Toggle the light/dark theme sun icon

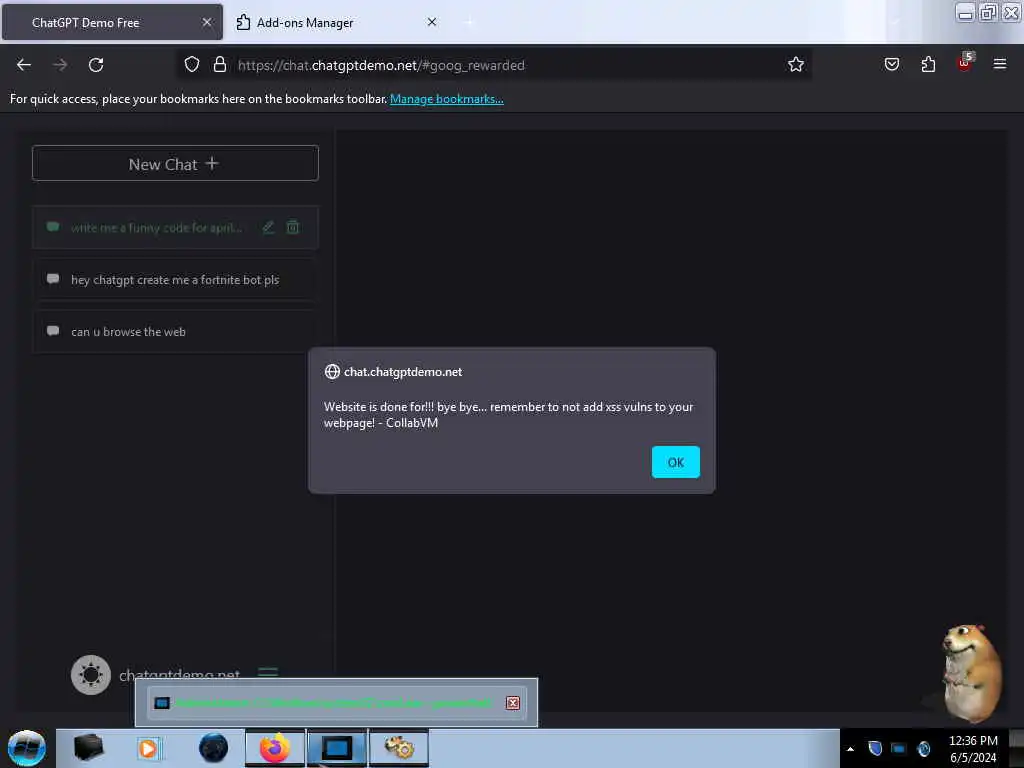click(x=91, y=675)
